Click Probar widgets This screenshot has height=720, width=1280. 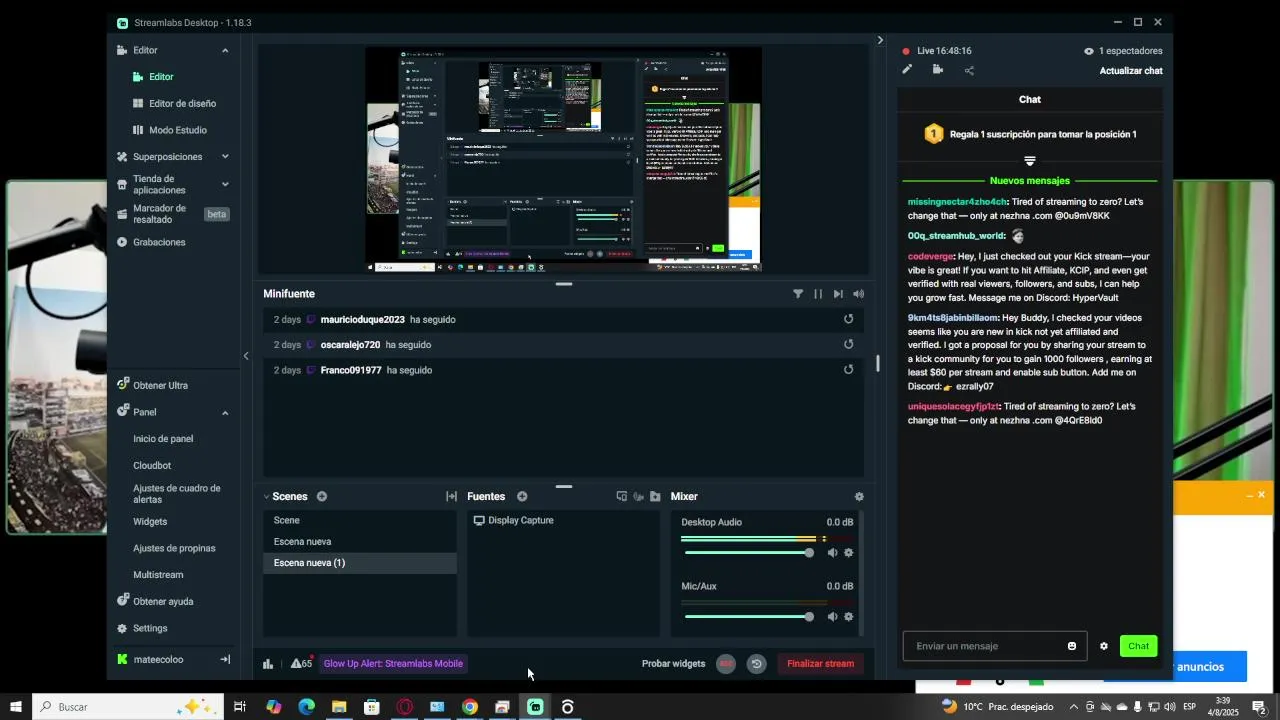click(x=673, y=663)
